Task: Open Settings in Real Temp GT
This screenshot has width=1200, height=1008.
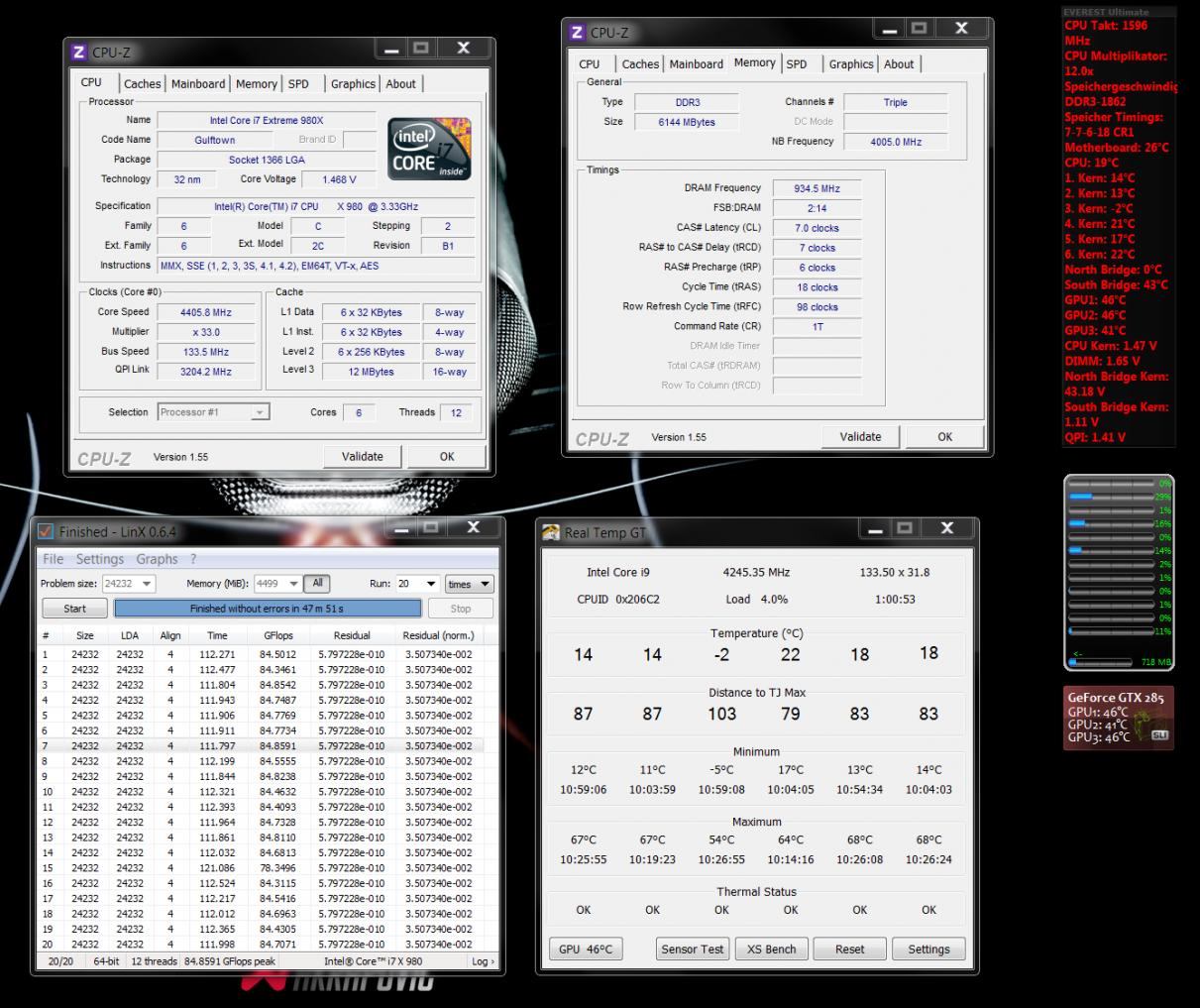Action: click(x=928, y=950)
